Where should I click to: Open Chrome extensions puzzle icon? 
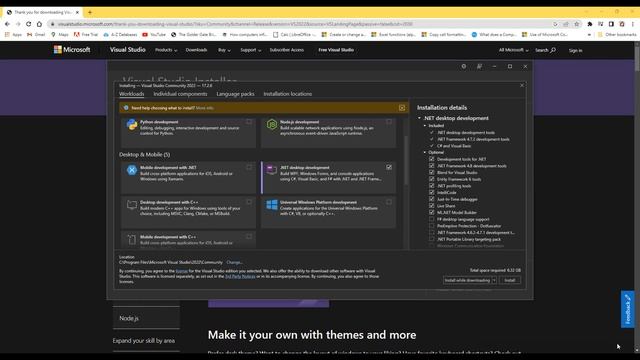pos(590,24)
